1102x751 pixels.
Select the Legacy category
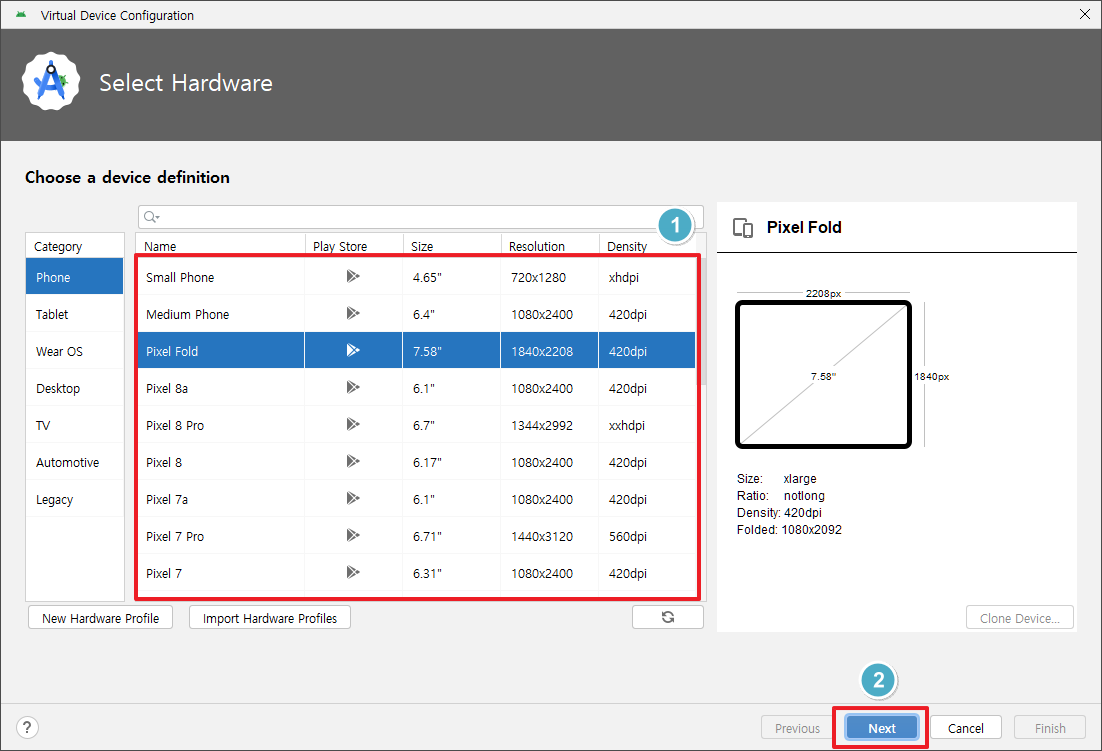point(74,499)
